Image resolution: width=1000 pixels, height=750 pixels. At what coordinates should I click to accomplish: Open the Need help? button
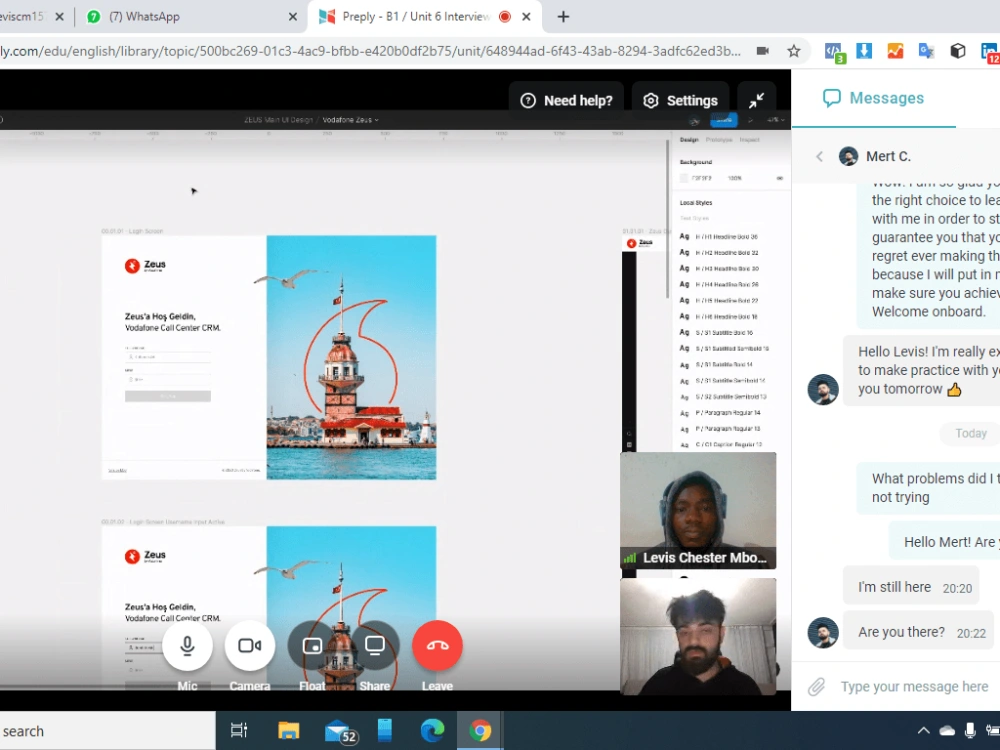tap(566, 100)
